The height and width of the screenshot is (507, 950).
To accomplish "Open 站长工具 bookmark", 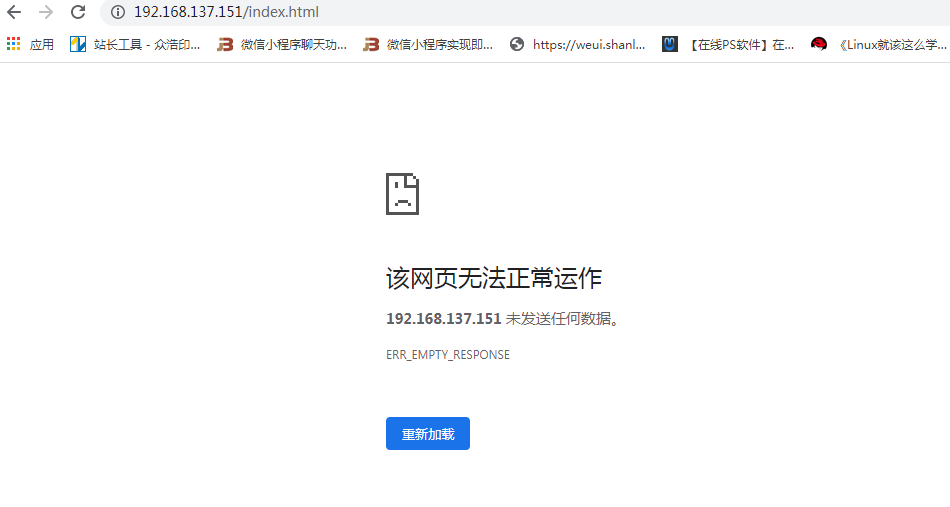I will pos(135,44).
